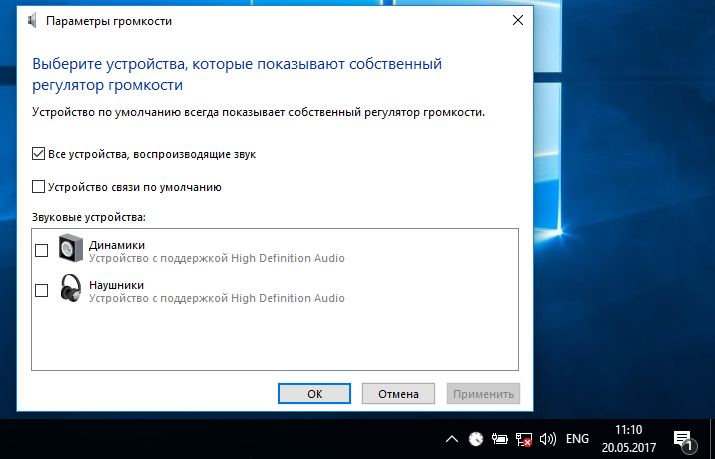Click the Наушники device name
This screenshot has width=715, height=459.
pyautogui.click(x=116, y=285)
